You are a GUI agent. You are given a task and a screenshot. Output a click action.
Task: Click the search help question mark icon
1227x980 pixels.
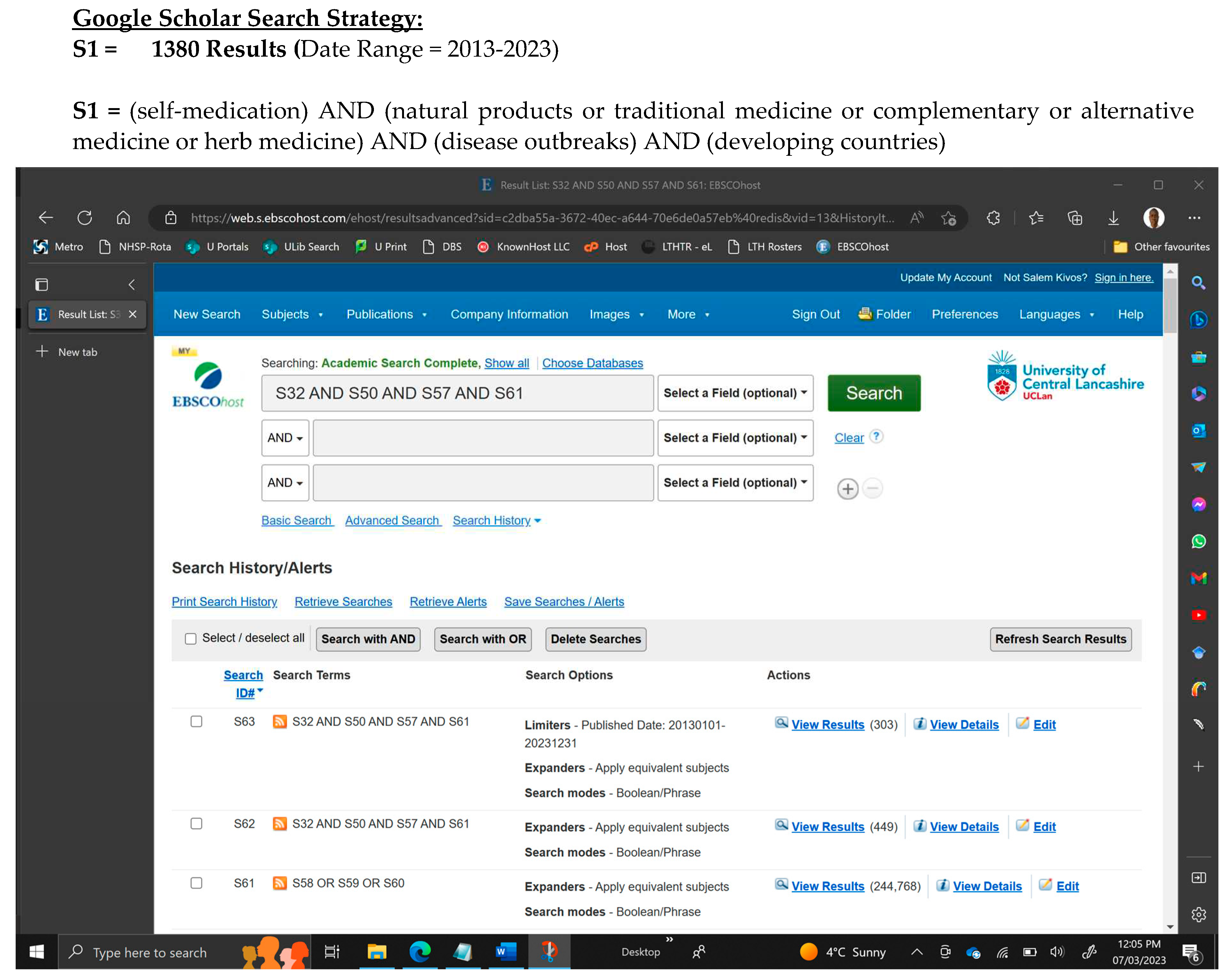[876, 437]
